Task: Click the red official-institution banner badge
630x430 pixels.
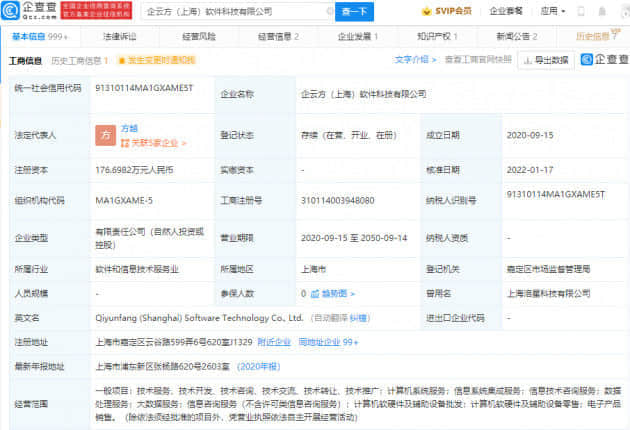Action: (96, 10)
